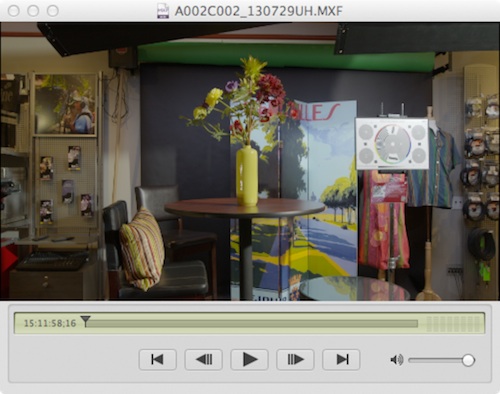Mute audio using the speaker icon
The height and width of the screenshot is (394, 500).
click(x=397, y=360)
